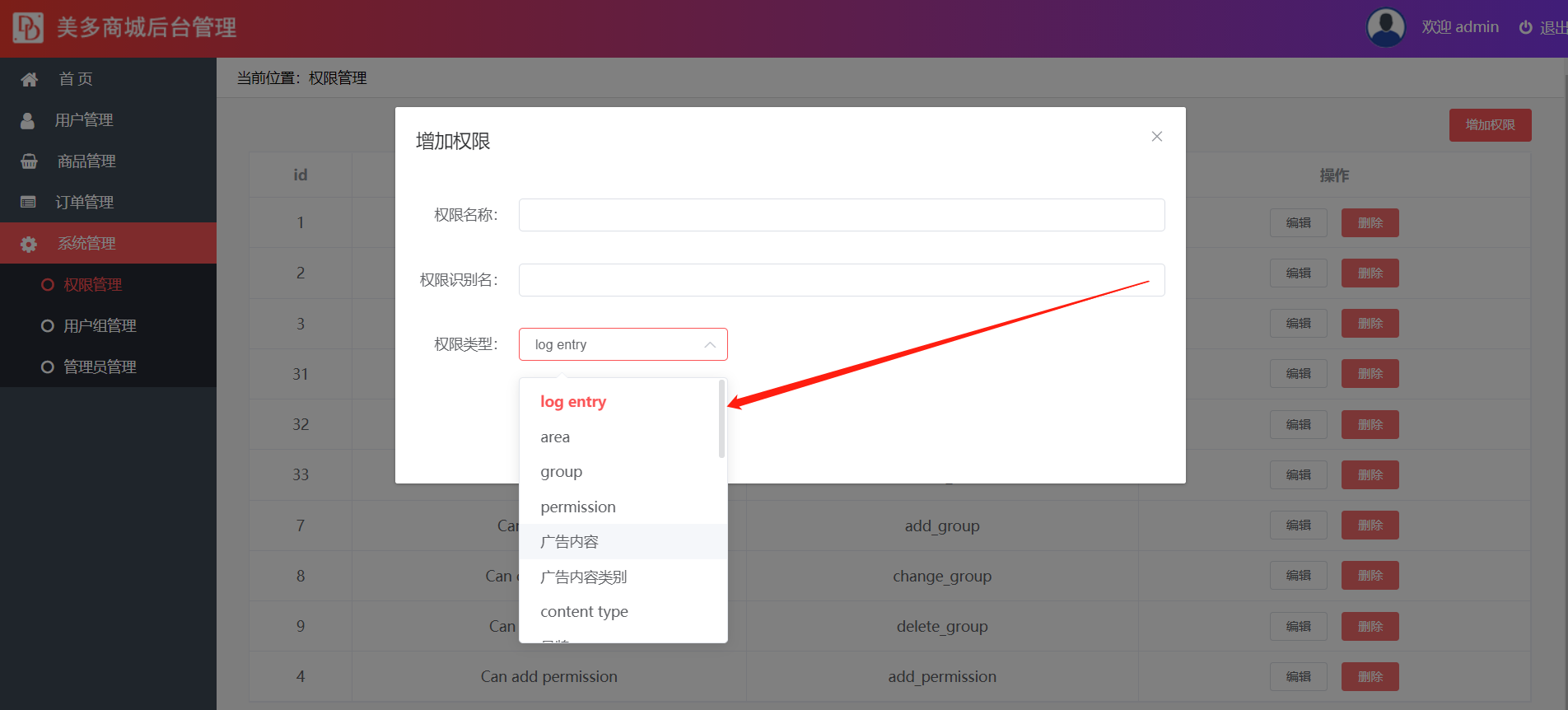Open the 权限管理 submenu item
Screen dimensions: 1568x710
pyautogui.click(x=108, y=284)
